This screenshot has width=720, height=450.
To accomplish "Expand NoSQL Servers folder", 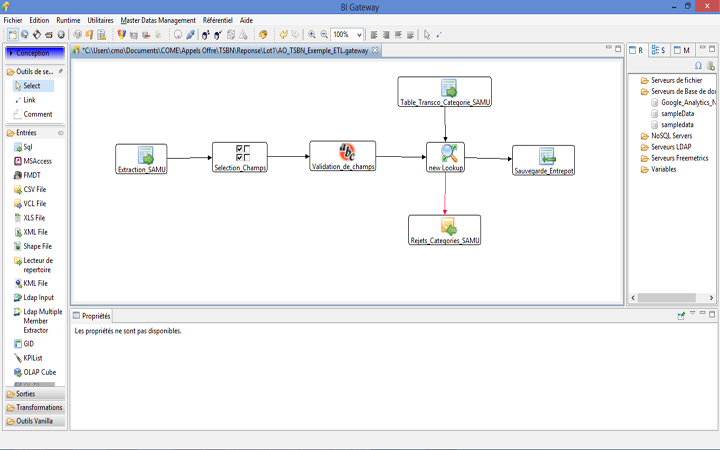I will (x=666, y=135).
